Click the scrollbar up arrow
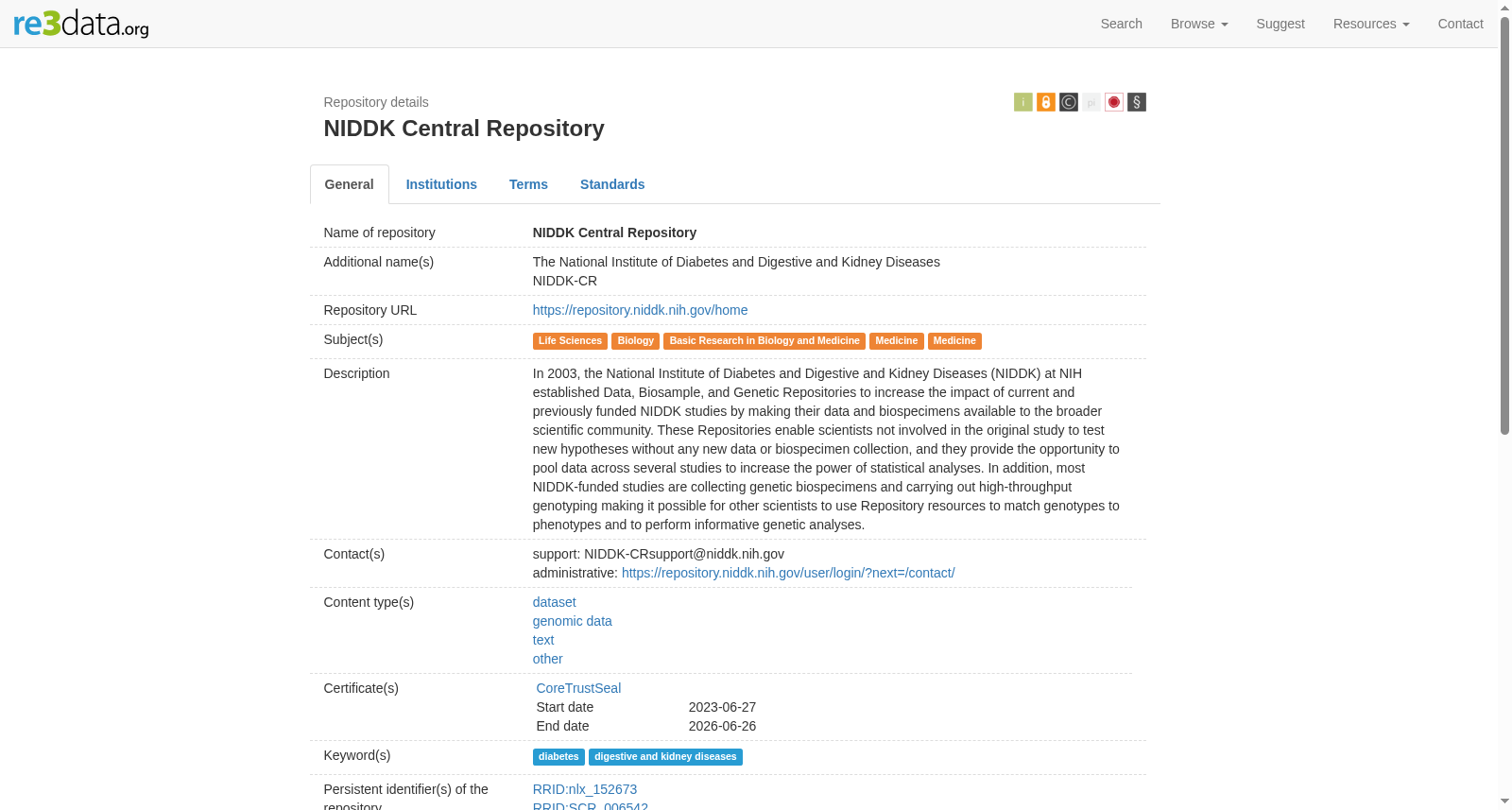The width and height of the screenshot is (1512, 810). (x=1504, y=7)
